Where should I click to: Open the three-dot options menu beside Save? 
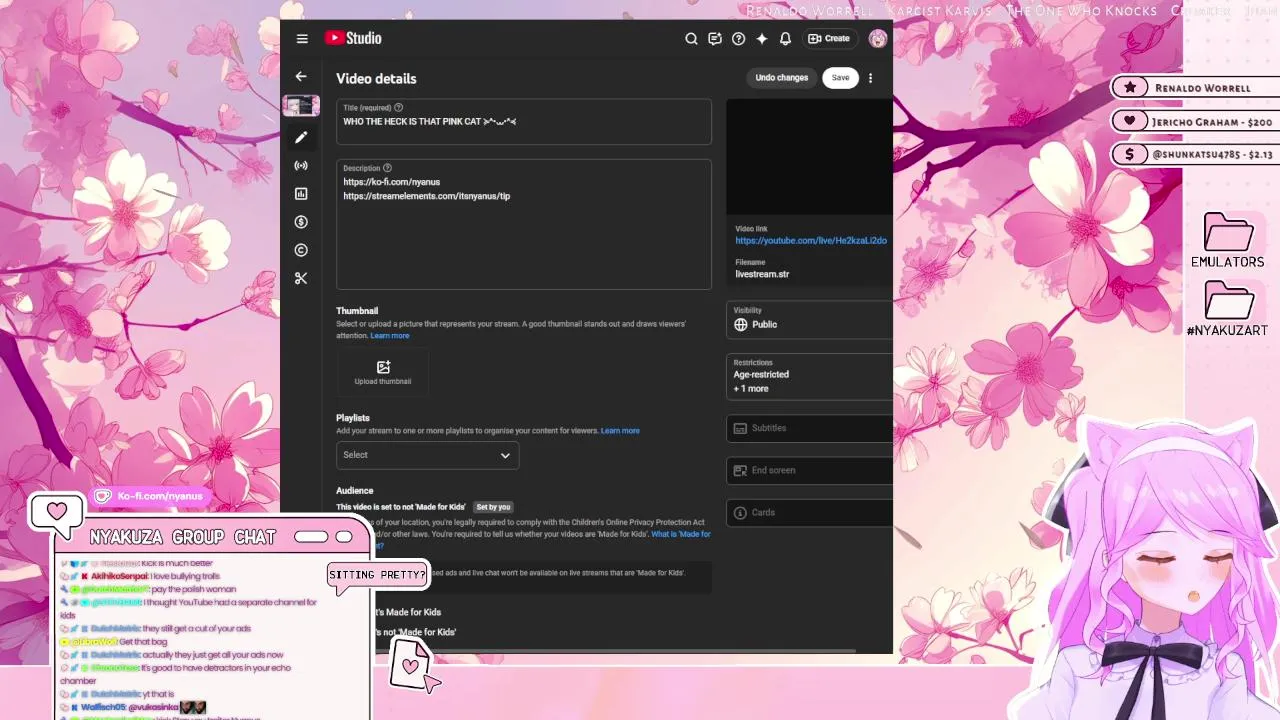pyautogui.click(x=870, y=78)
